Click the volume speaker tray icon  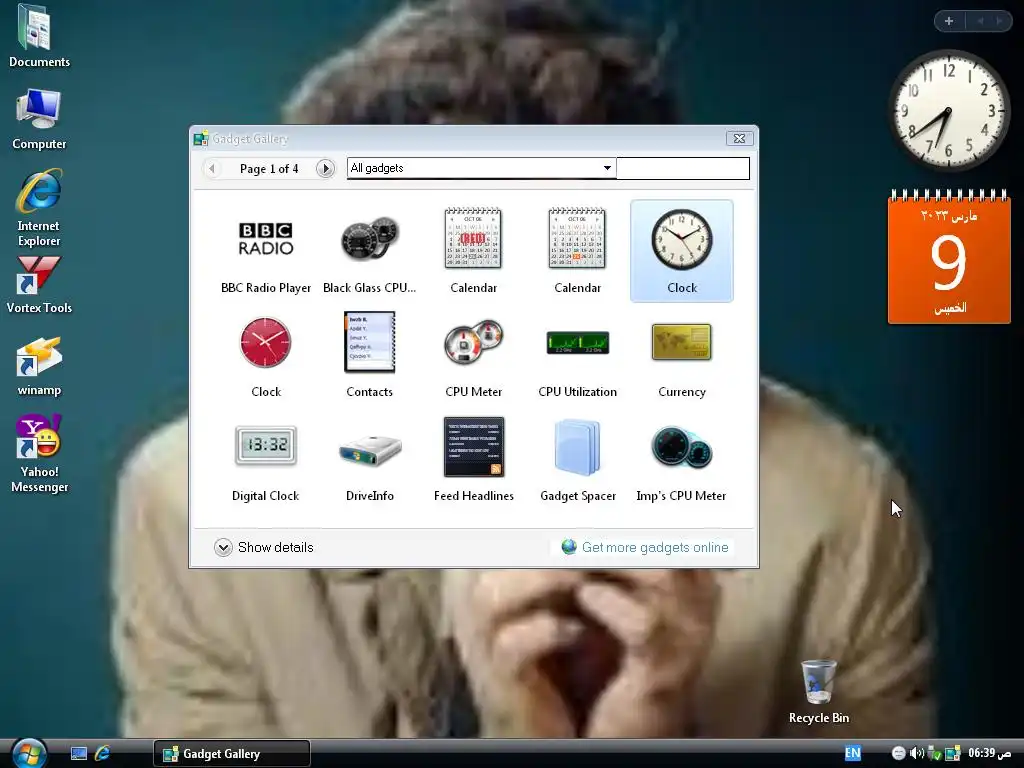point(916,753)
